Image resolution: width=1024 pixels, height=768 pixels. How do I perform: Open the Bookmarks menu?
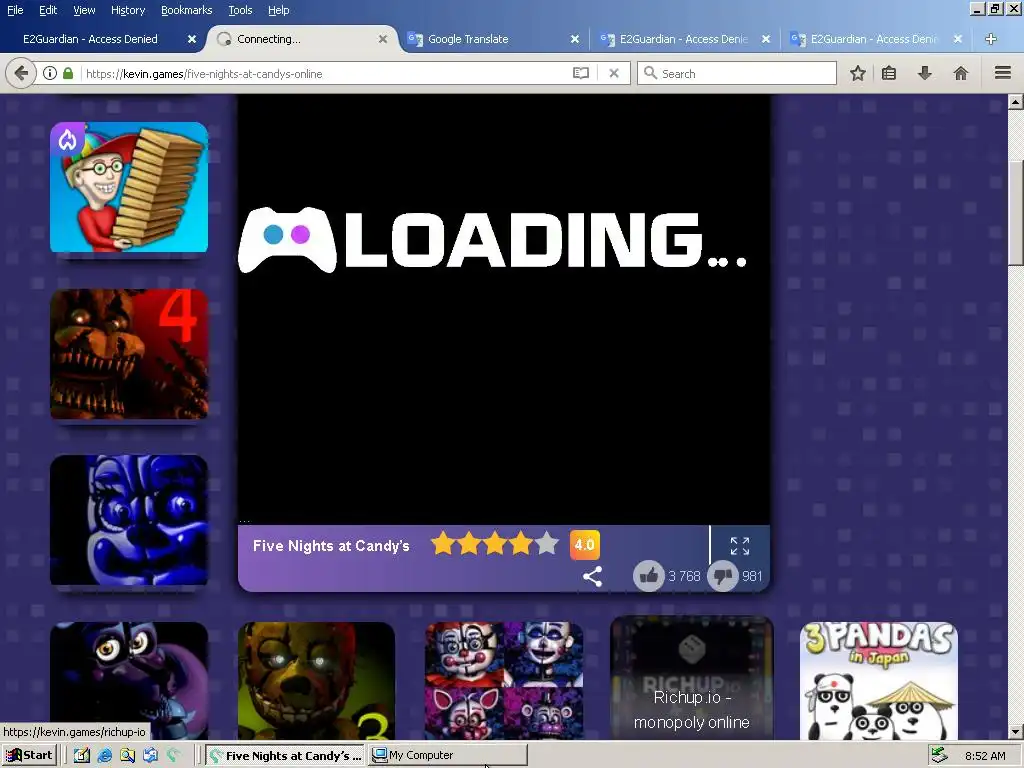[x=186, y=10]
